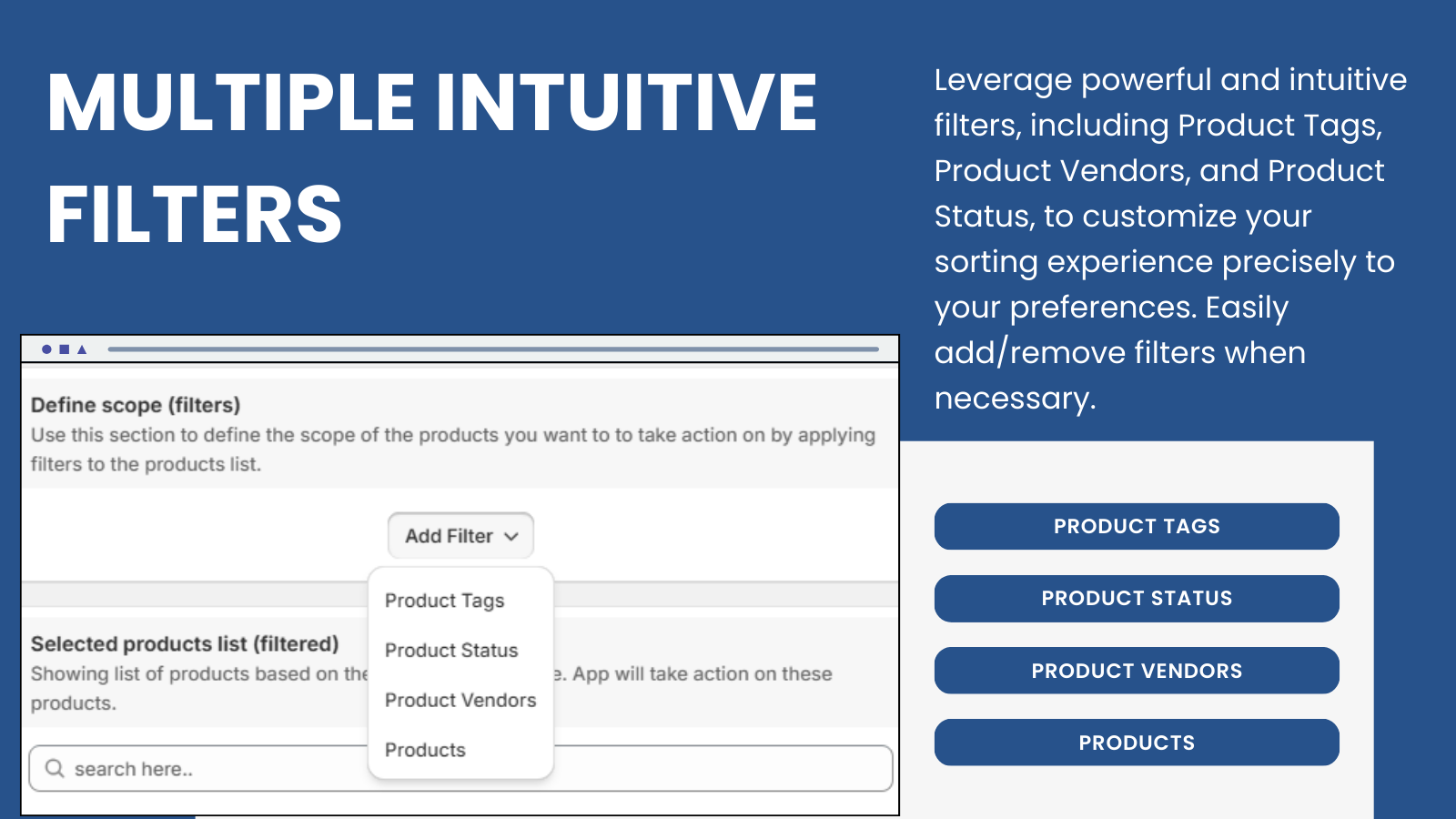Click the "Leverage powerful and intuitive" description paragraph
Viewport: 1456px width, 819px height.
pos(1169,238)
